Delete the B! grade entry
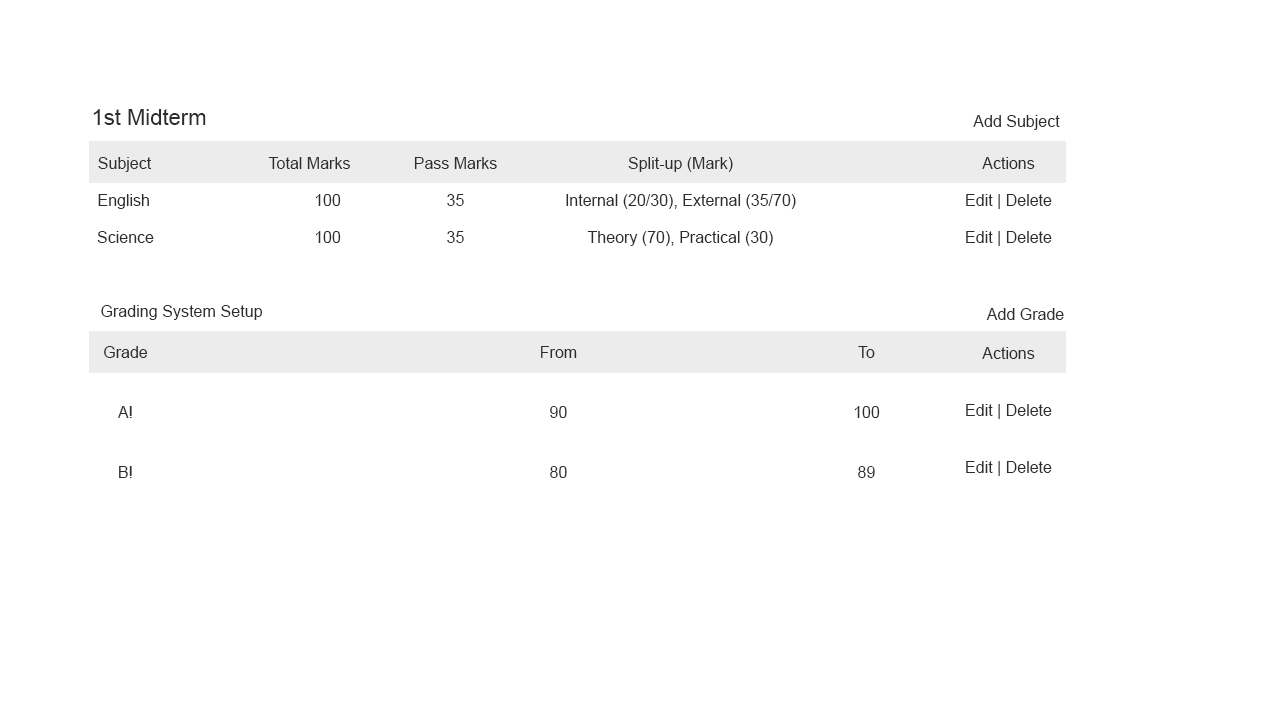1280x725 pixels. (x=1029, y=468)
